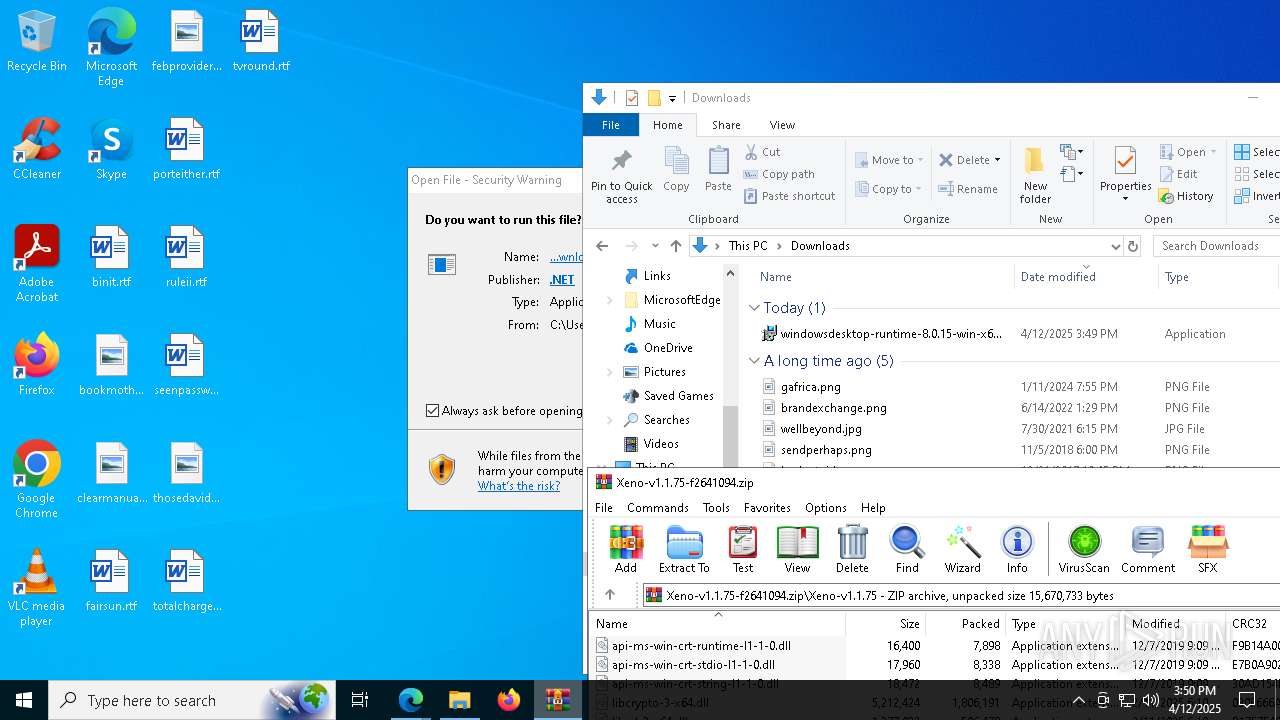The image size is (1280, 720).
Task: Open the Find tool in WinRAR
Action: (x=907, y=549)
